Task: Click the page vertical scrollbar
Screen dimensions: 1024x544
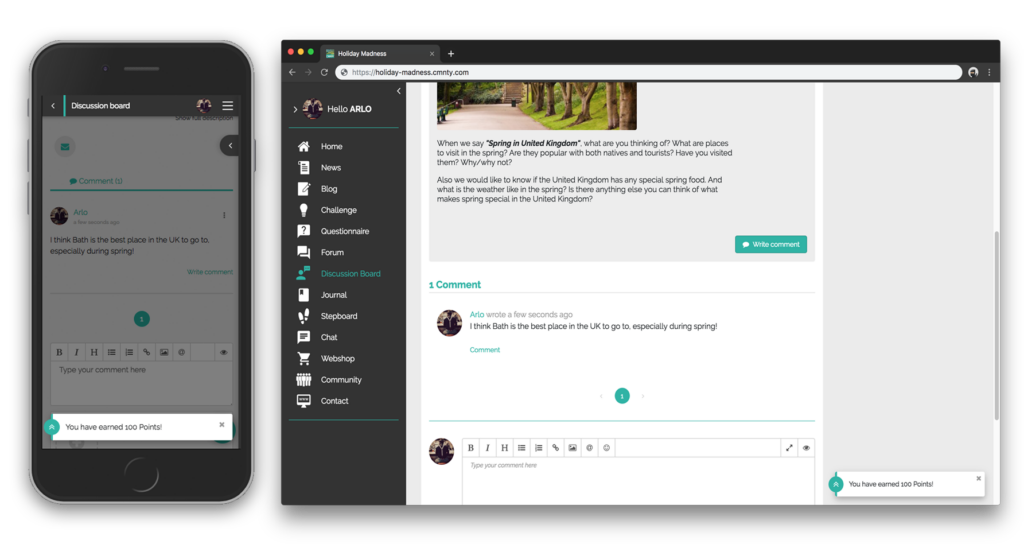Action: (x=997, y=325)
